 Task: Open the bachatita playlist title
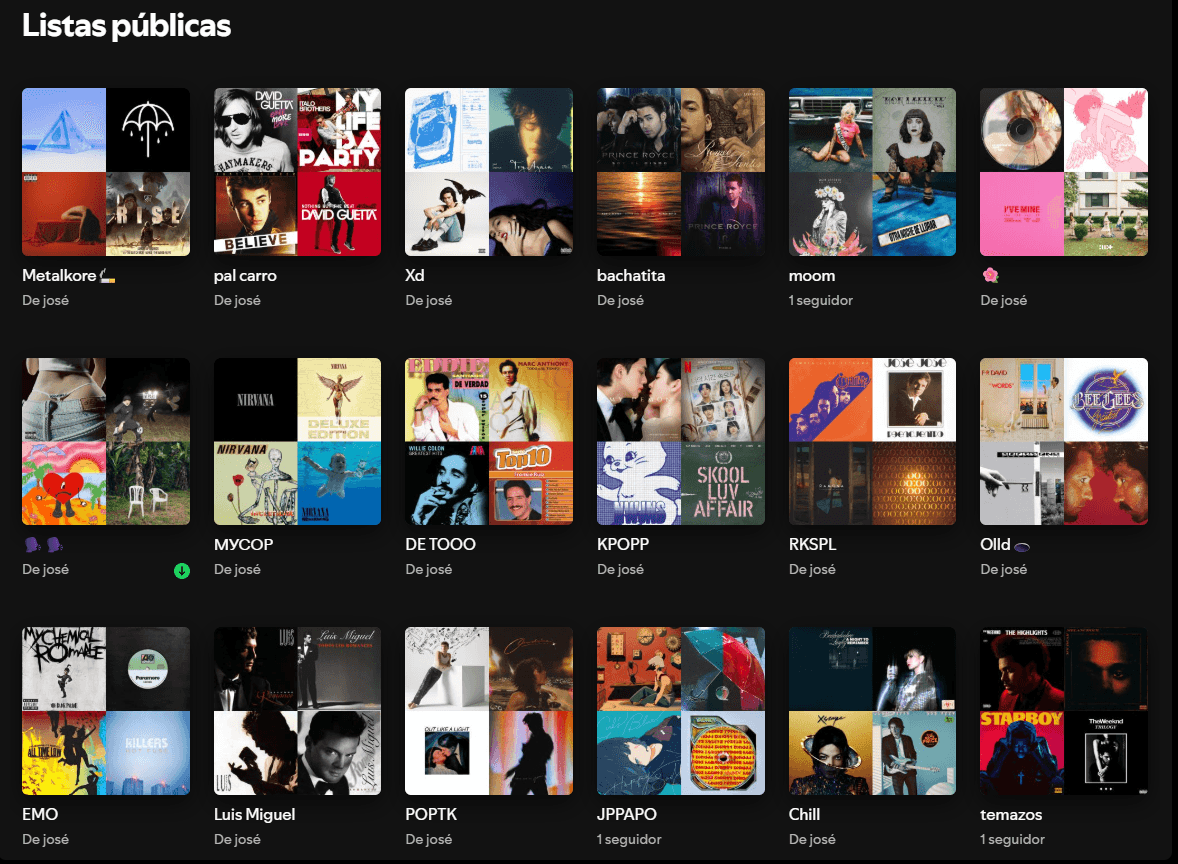(x=631, y=275)
